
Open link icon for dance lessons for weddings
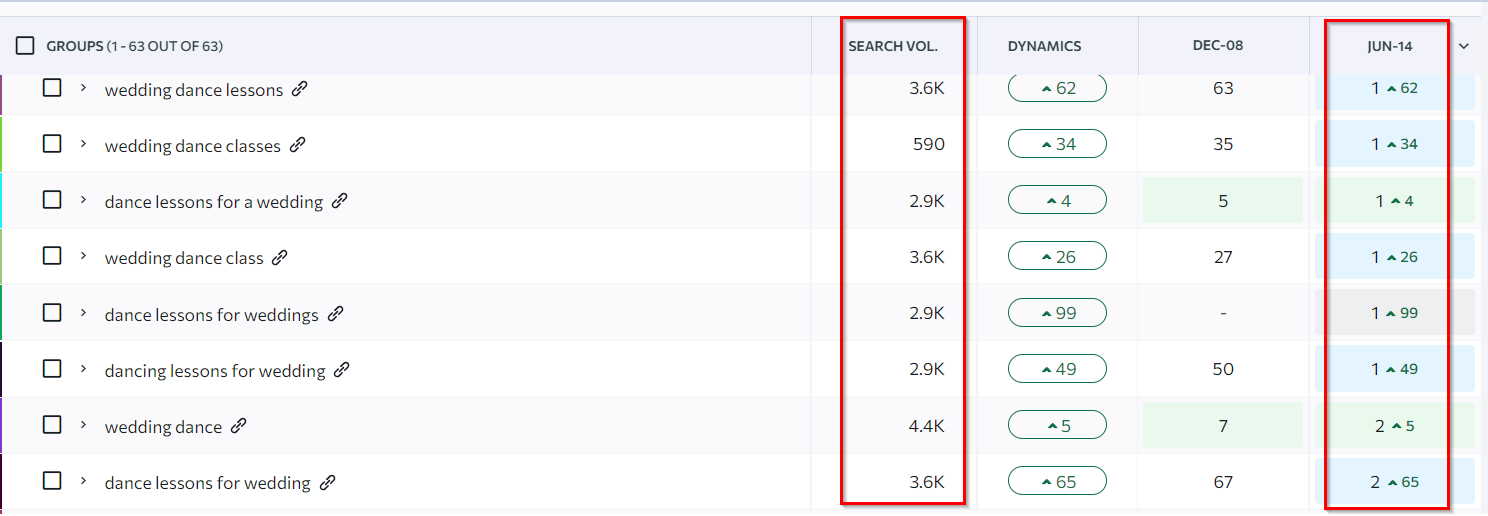[x=336, y=314]
